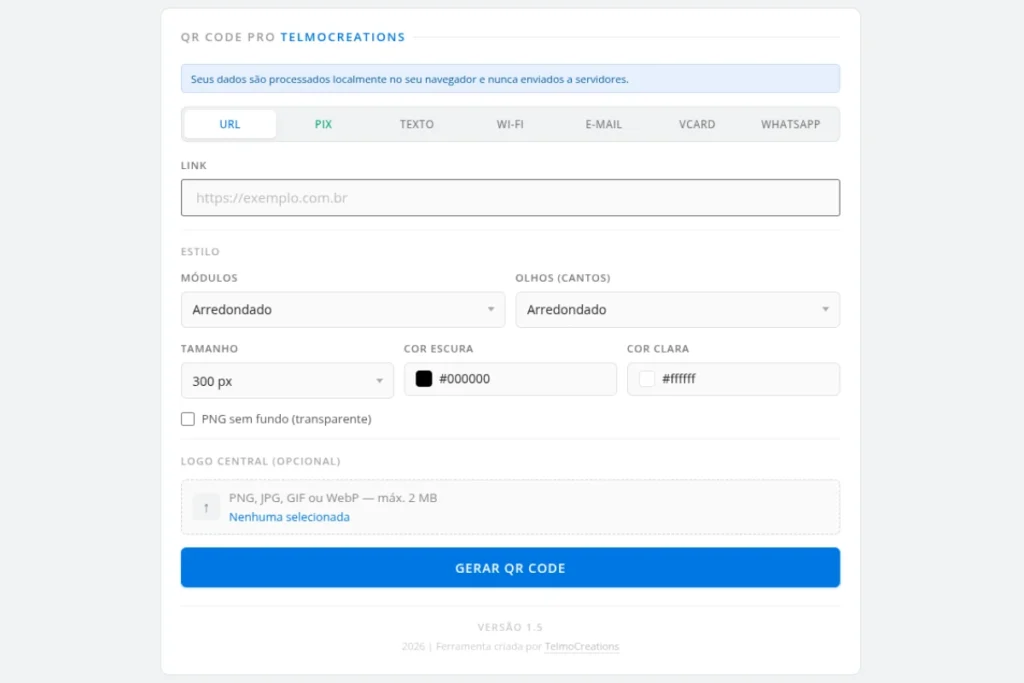The height and width of the screenshot is (683, 1024).
Task: Switch to the URL tab
Action: (230, 124)
